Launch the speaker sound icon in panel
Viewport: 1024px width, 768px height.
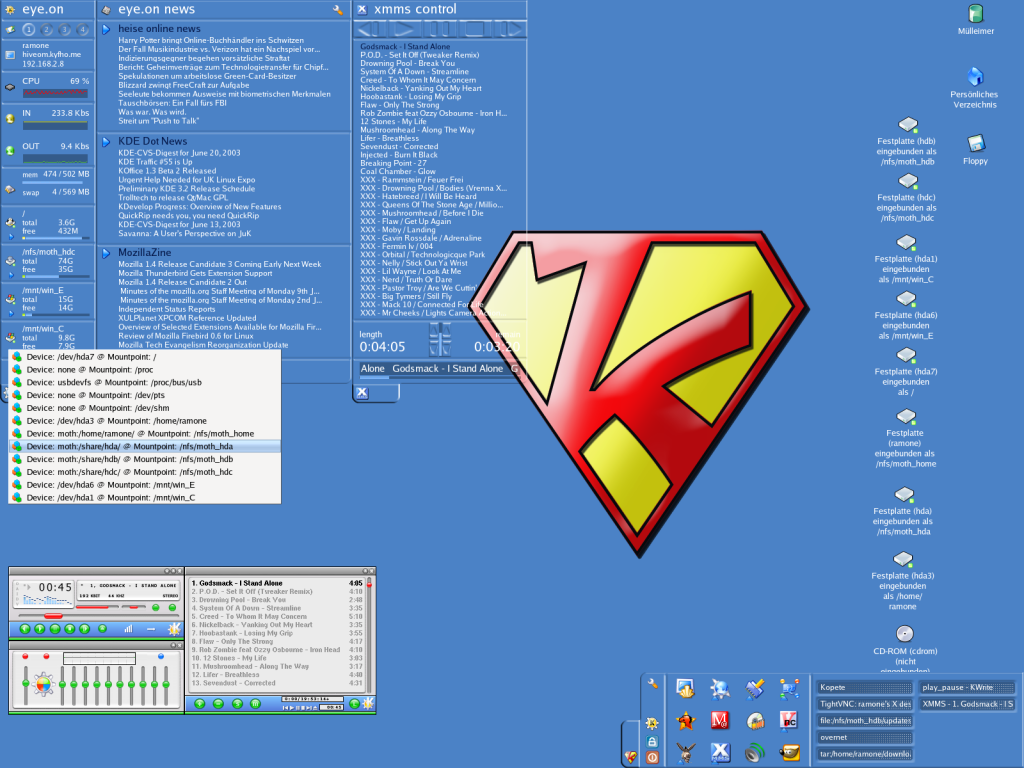point(755,753)
